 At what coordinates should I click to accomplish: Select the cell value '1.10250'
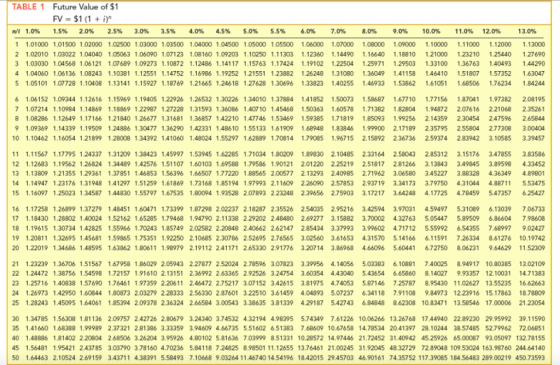click(255, 54)
